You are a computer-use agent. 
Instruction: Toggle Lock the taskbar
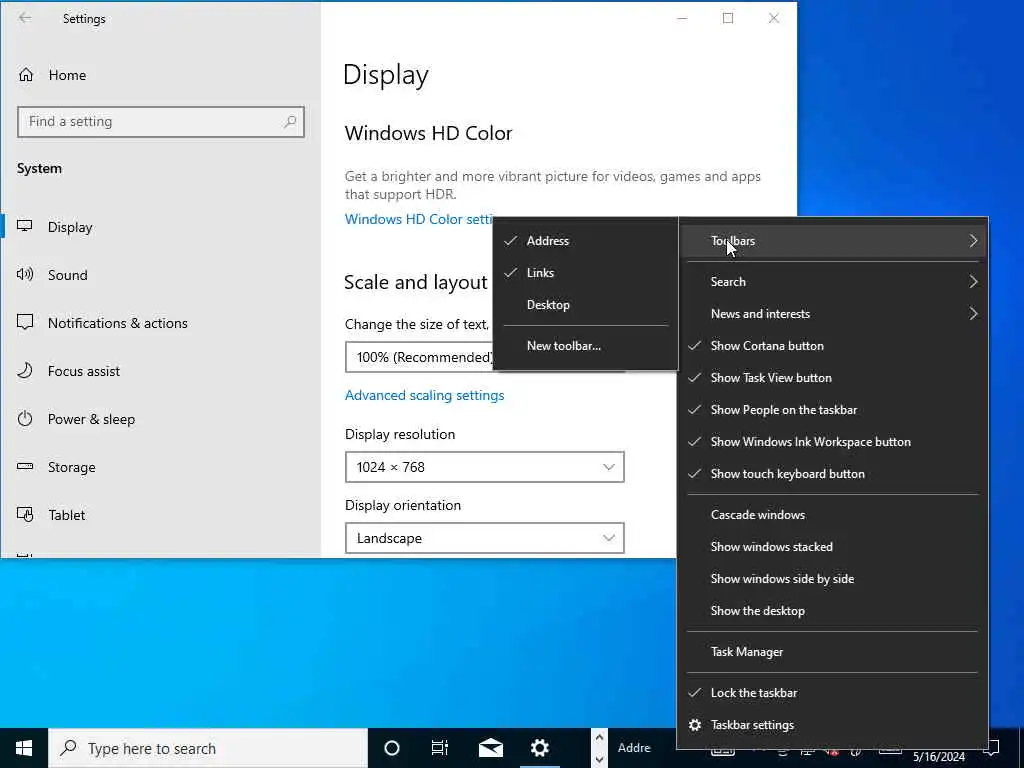coord(833,693)
